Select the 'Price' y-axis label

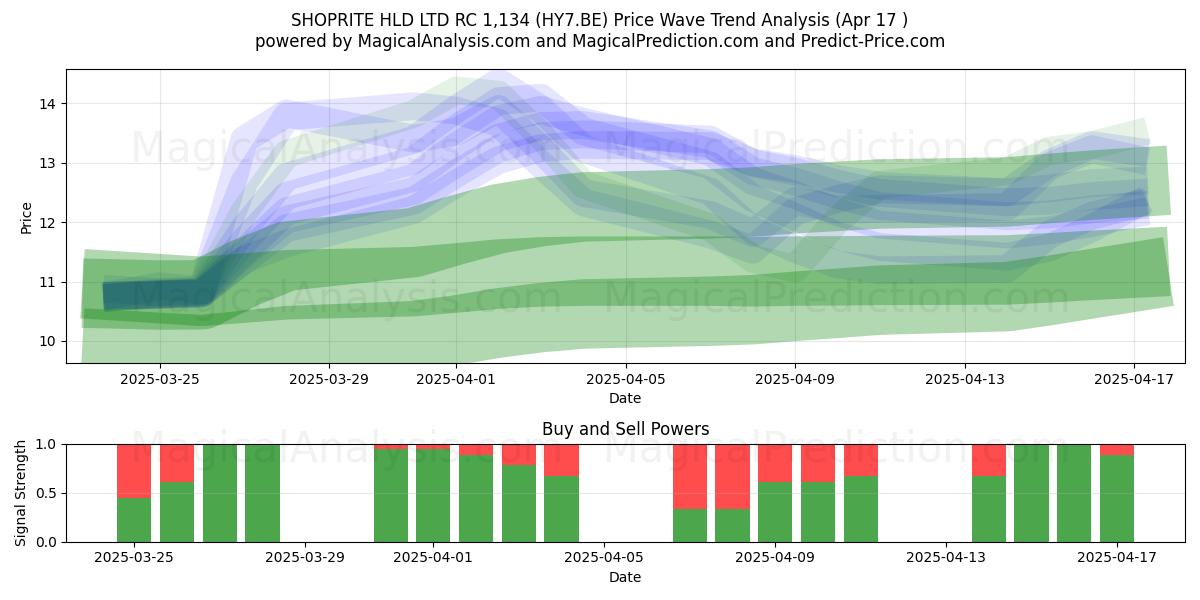click(27, 217)
